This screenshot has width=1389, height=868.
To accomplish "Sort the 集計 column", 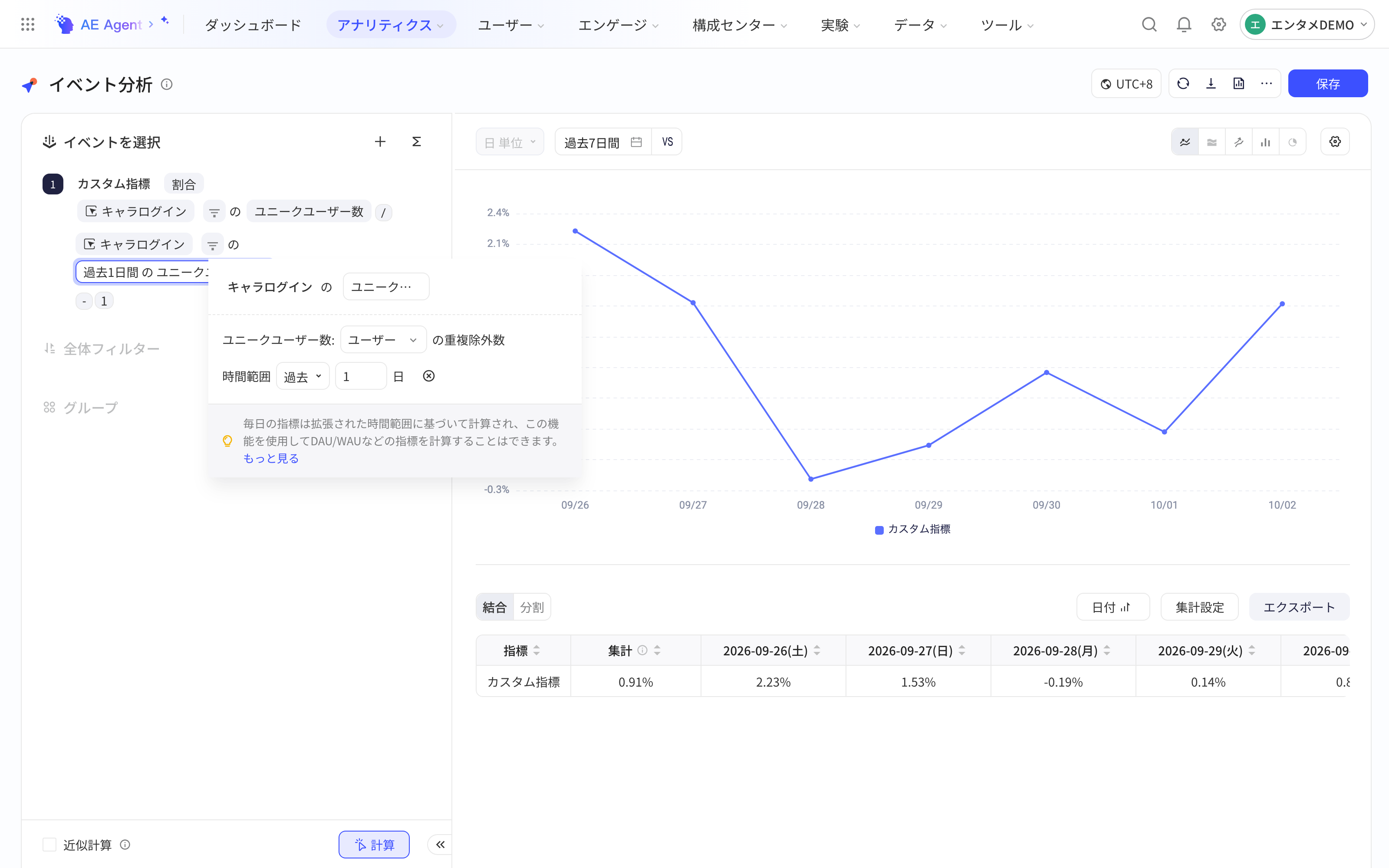I will point(657,651).
